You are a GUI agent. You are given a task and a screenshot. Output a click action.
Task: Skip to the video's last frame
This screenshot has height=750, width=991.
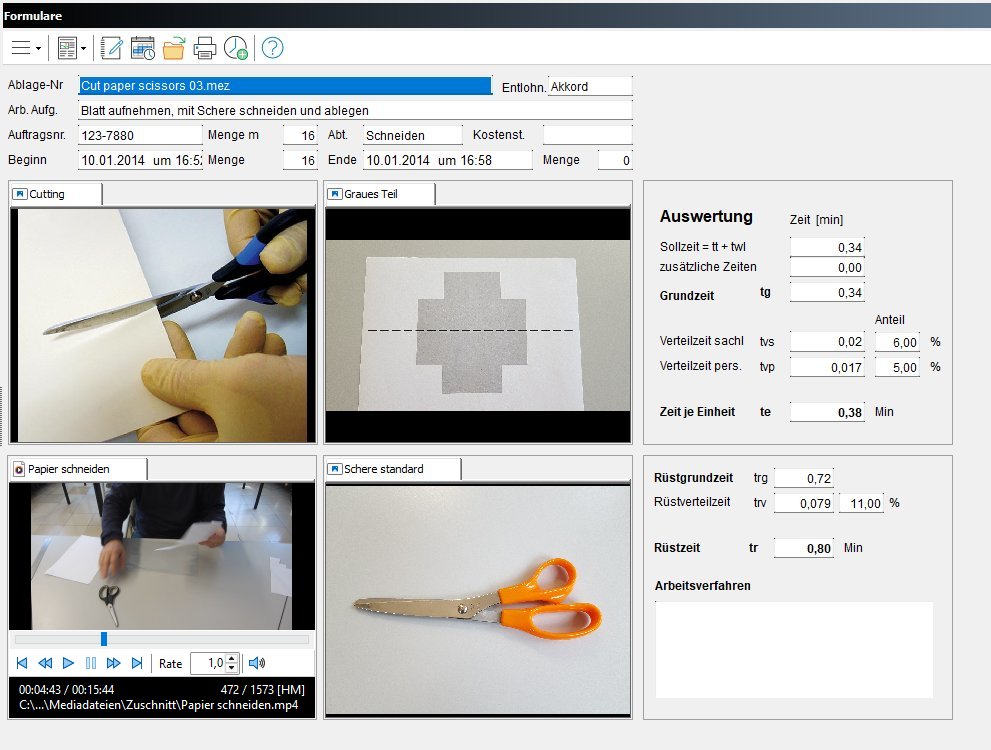pyautogui.click(x=137, y=663)
